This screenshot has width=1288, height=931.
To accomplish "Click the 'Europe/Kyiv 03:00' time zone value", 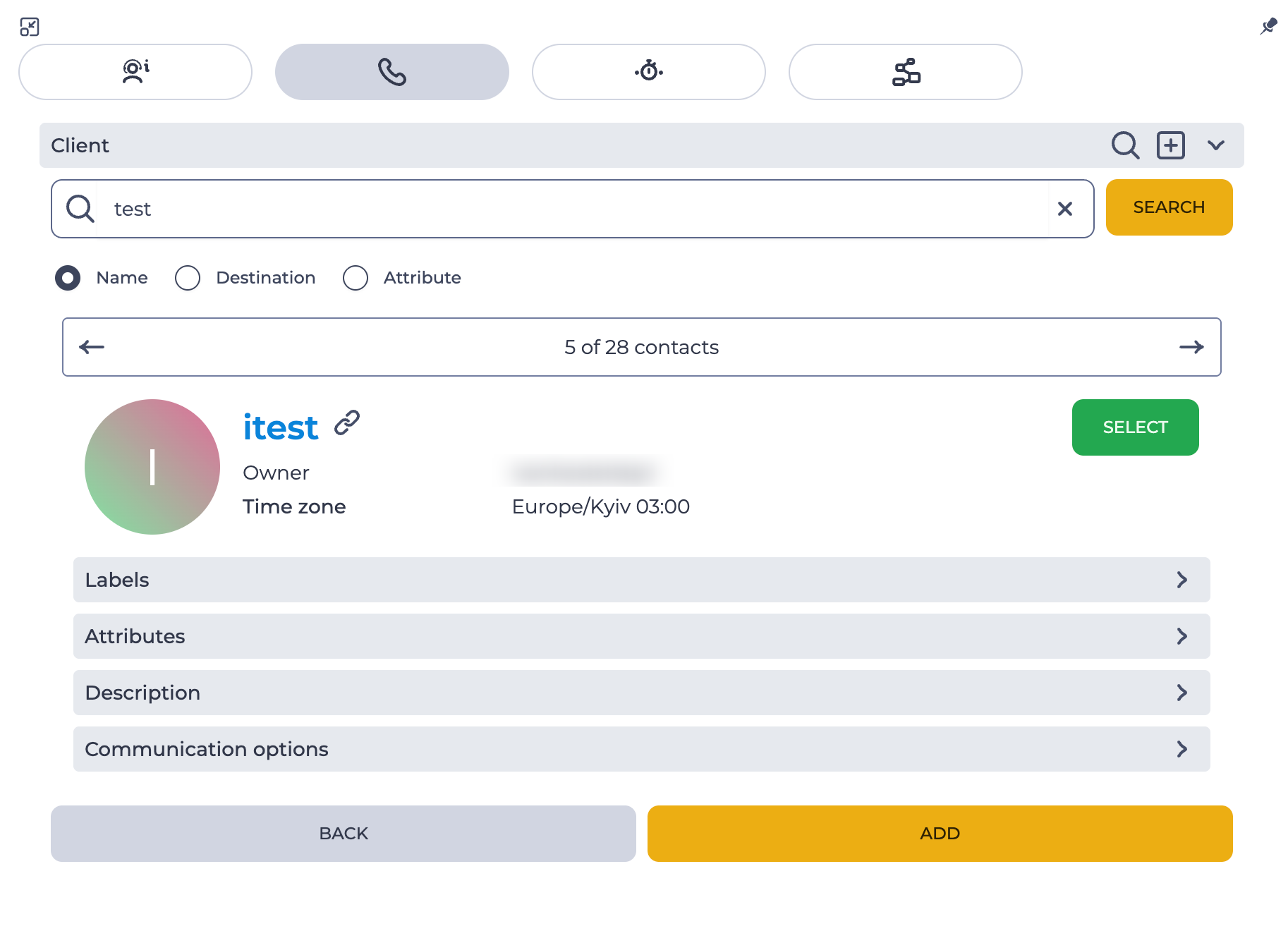I will (601, 506).
